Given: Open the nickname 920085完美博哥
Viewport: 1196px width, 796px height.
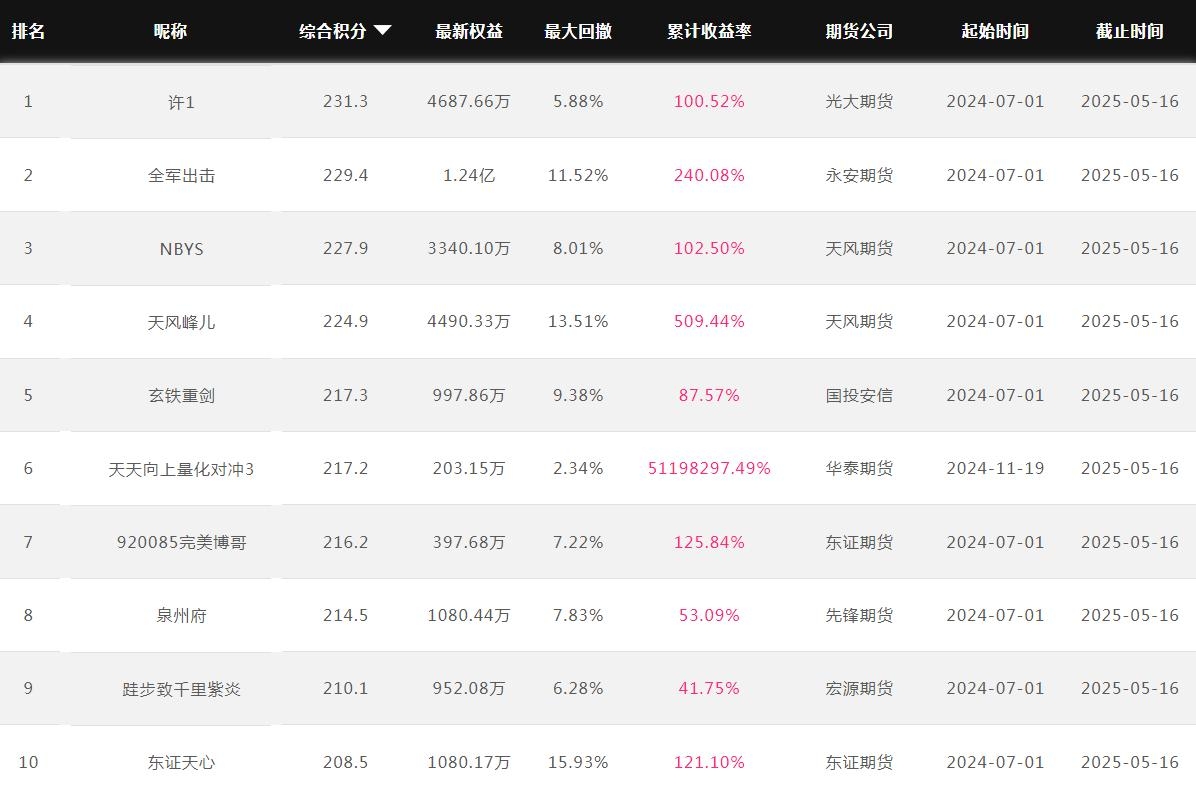Looking at the screenshot, I should click(182, 542).
